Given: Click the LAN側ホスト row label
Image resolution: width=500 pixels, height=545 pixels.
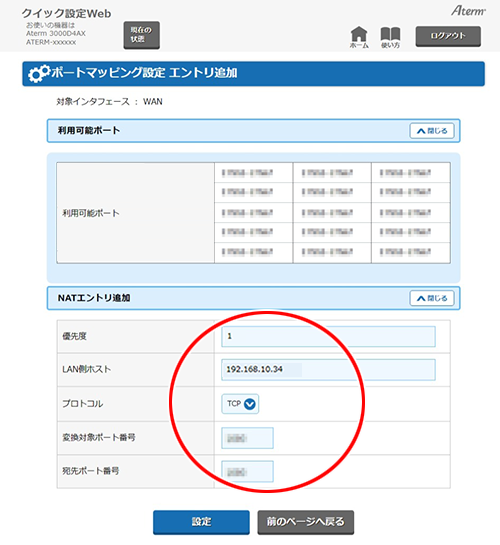Looking at the screenshot, I should pos(87,369).
